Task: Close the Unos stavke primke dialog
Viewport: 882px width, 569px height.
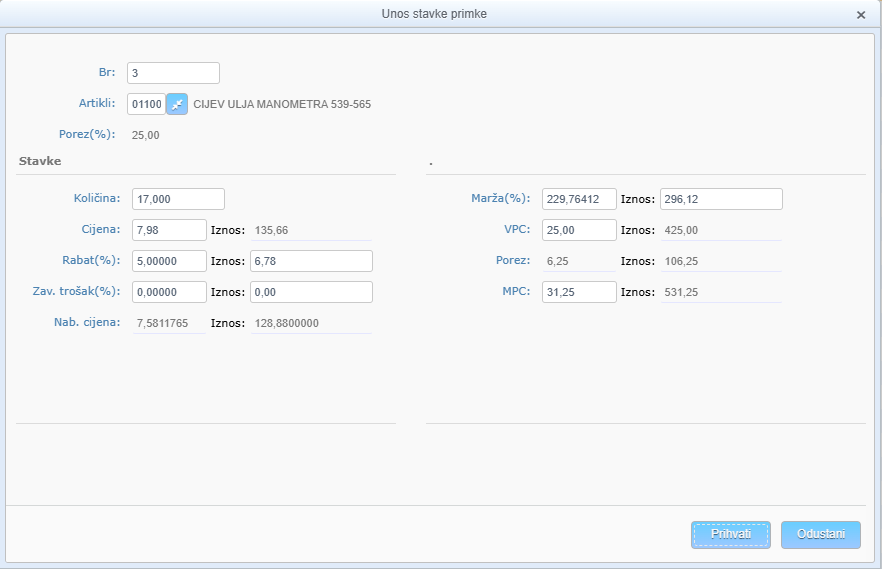Action: 861,15
